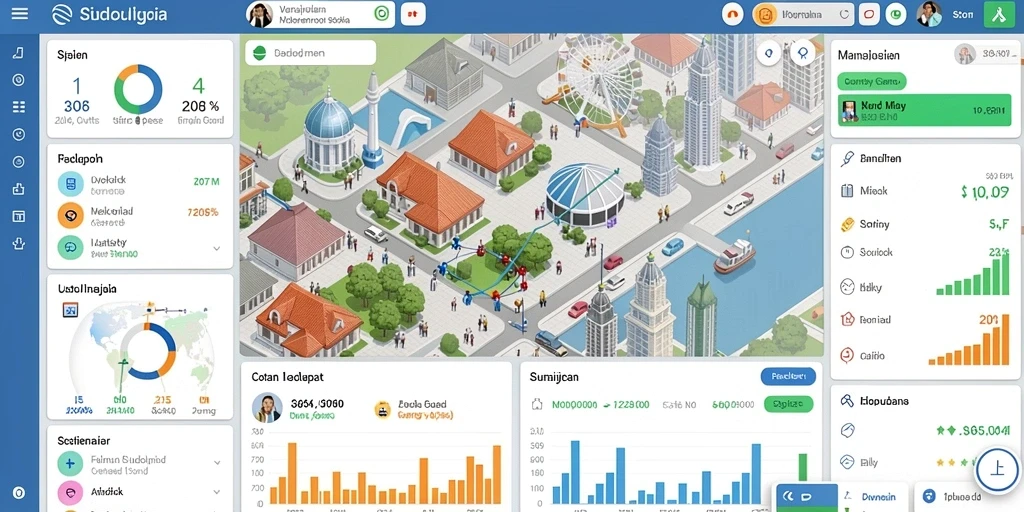
Task: Click the green target icon in the profile card
Action: point(381,14)
